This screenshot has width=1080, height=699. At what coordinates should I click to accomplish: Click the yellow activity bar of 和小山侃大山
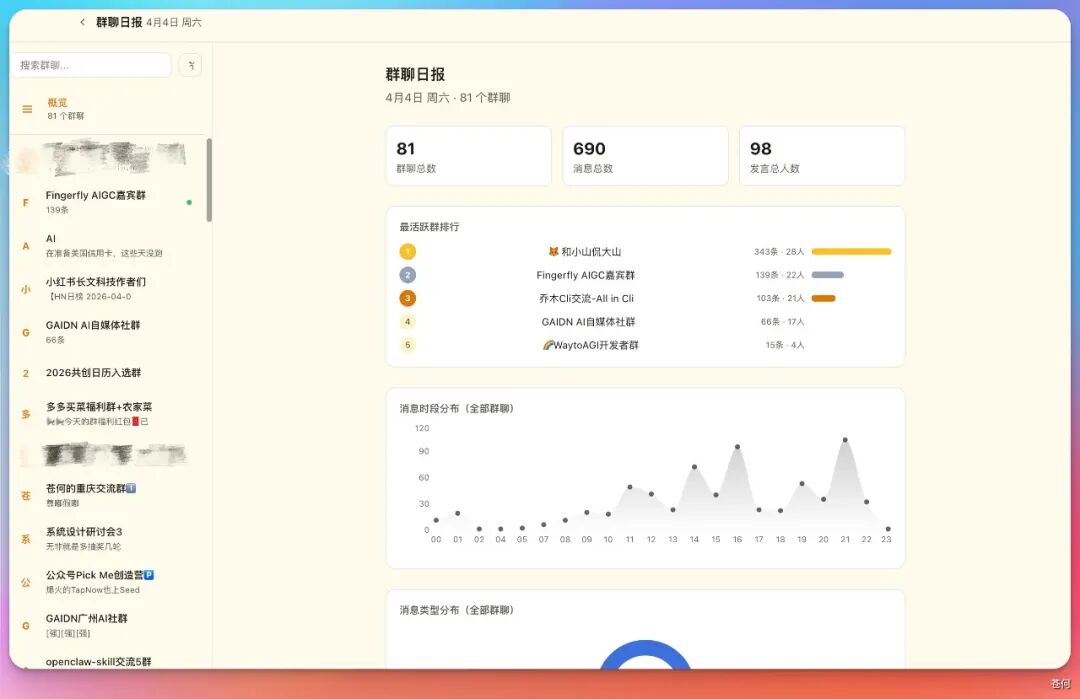[x=851, y=251]
